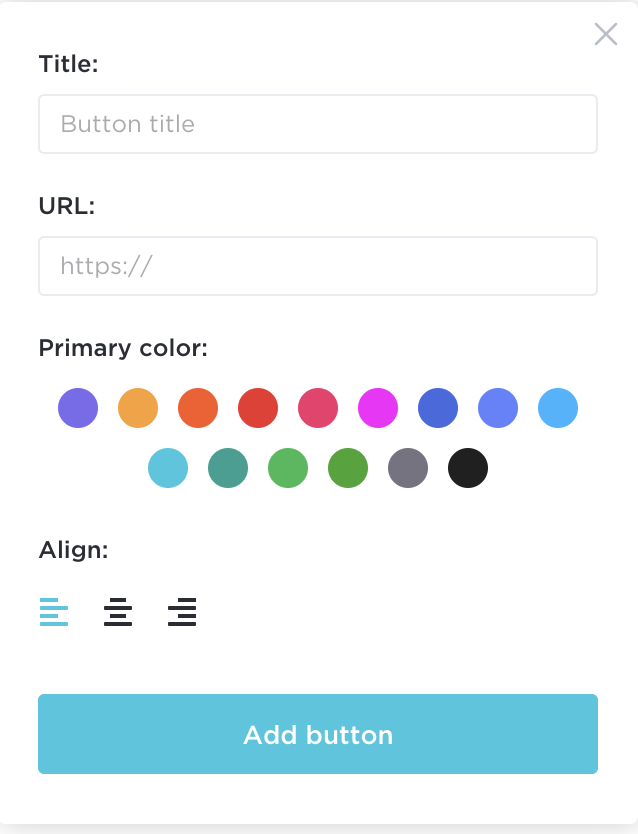Screen dimensions: 638x834
Task: Select center alignment icon
Action: click(x=118, y=612)
